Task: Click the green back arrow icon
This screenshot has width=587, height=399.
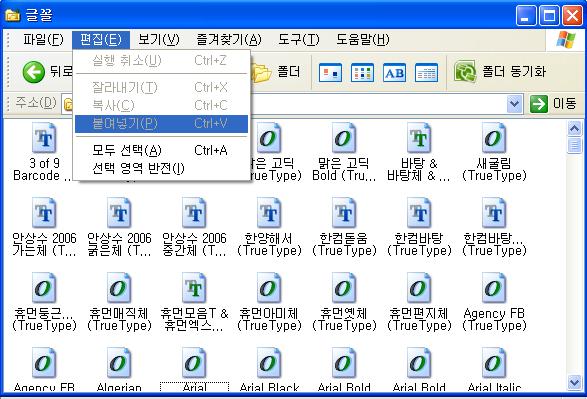Action: [x=34, y=72]
